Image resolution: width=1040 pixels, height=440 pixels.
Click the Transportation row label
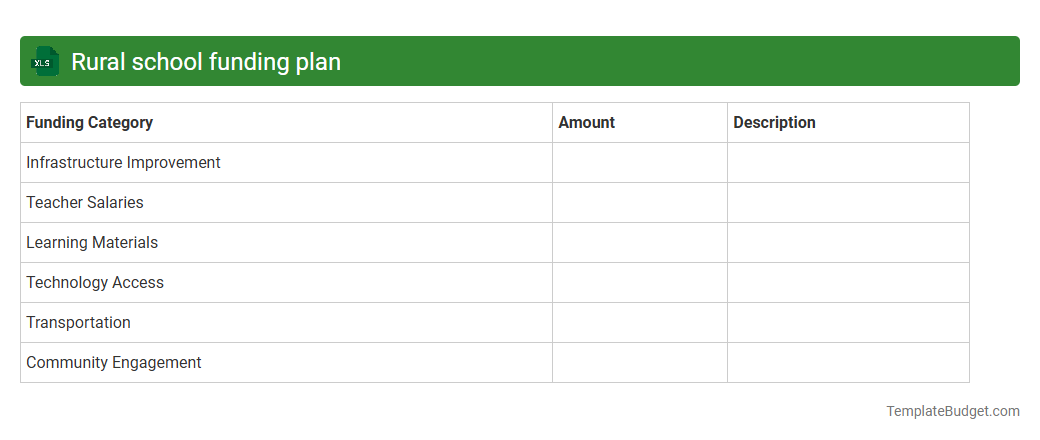coord(78,323)
